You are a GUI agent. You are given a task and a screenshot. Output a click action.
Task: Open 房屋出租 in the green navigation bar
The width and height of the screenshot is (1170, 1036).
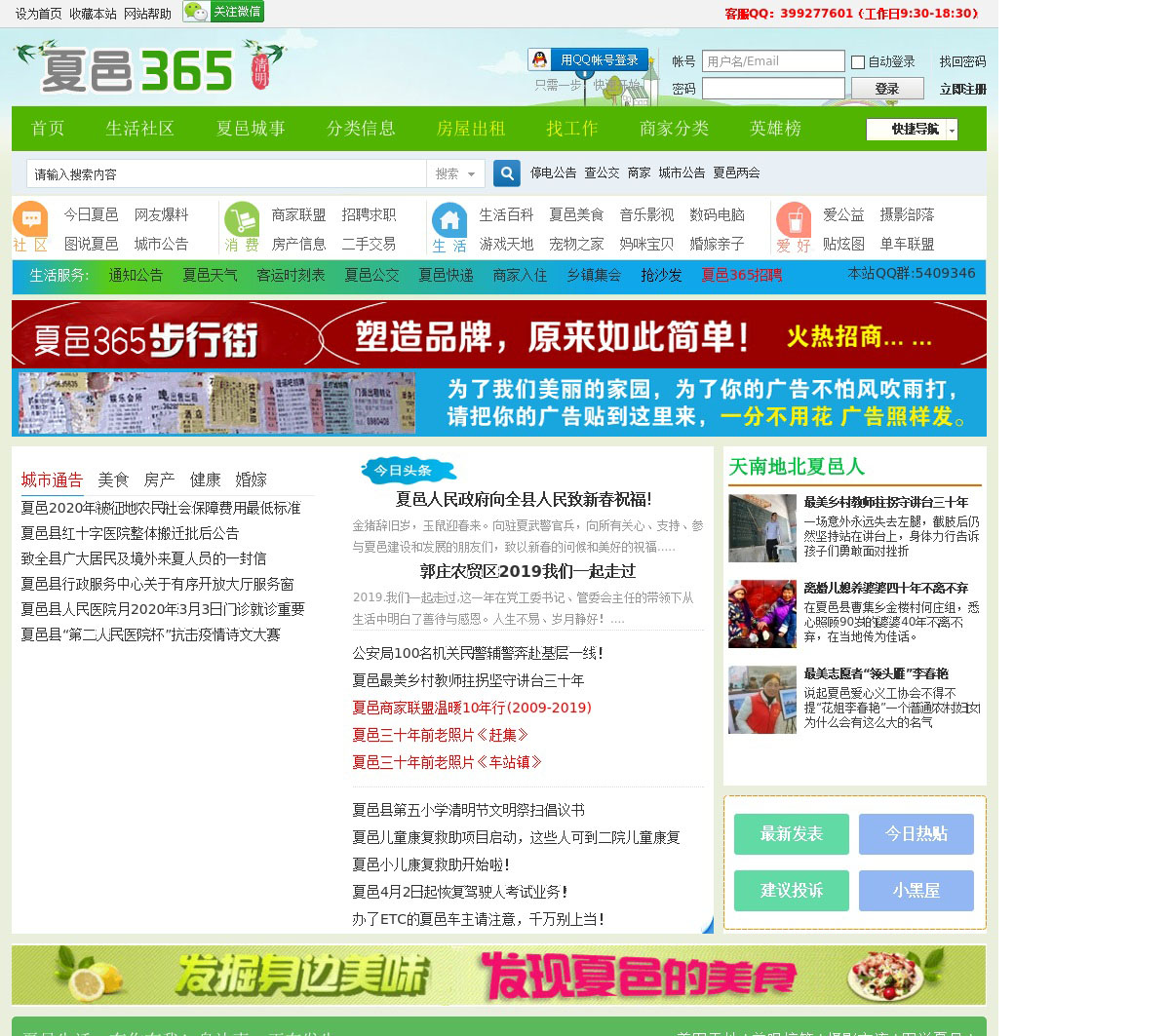point(470,129)
